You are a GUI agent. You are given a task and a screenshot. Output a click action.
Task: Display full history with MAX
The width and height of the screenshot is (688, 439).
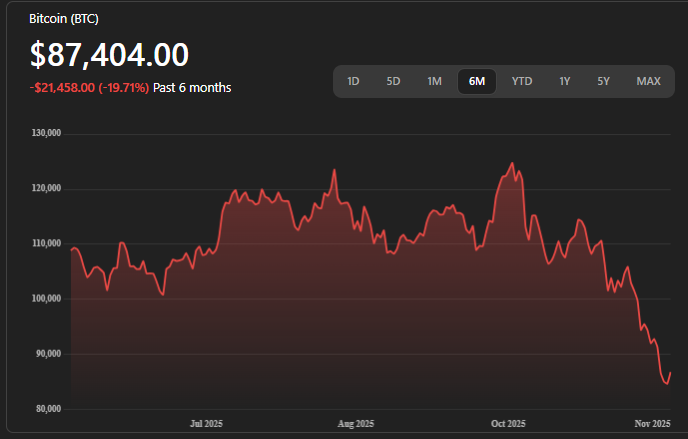[x=648, y=81]
